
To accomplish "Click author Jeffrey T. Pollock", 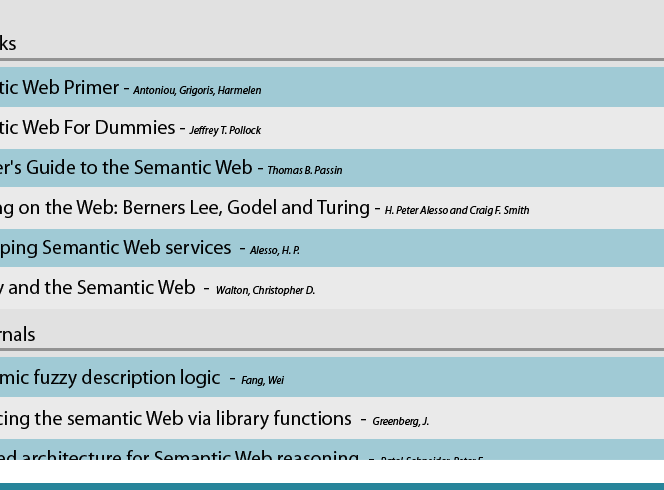I will click(225, 131).
